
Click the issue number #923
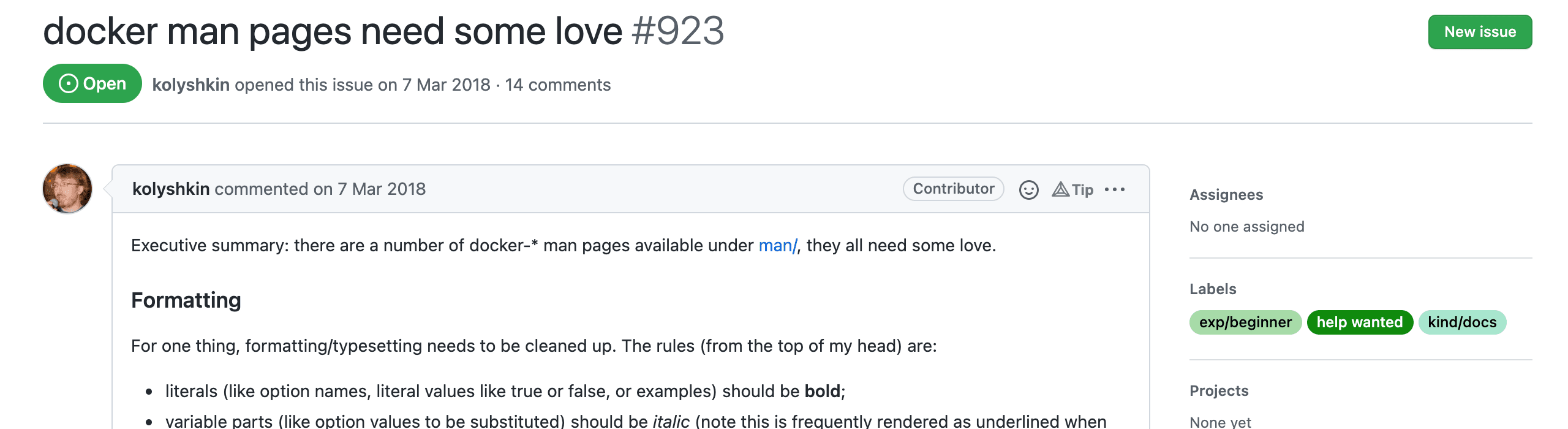tap(677, 31)
